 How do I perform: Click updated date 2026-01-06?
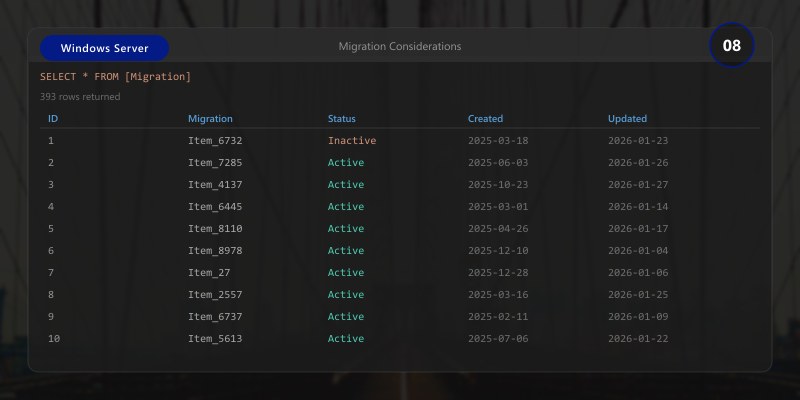[x=638, y=272]
